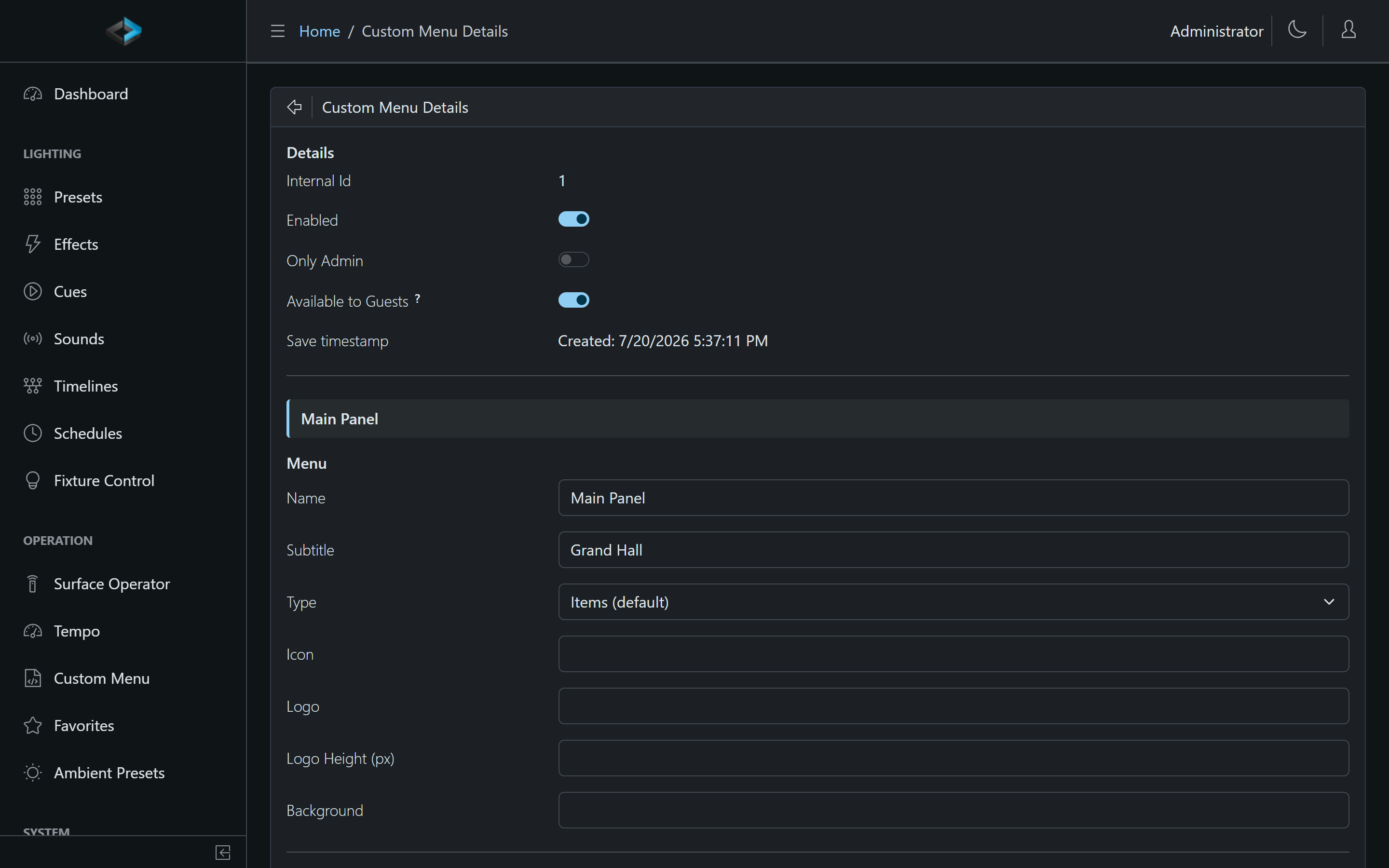Click the Effects lightning icon

tap(33, 244)
